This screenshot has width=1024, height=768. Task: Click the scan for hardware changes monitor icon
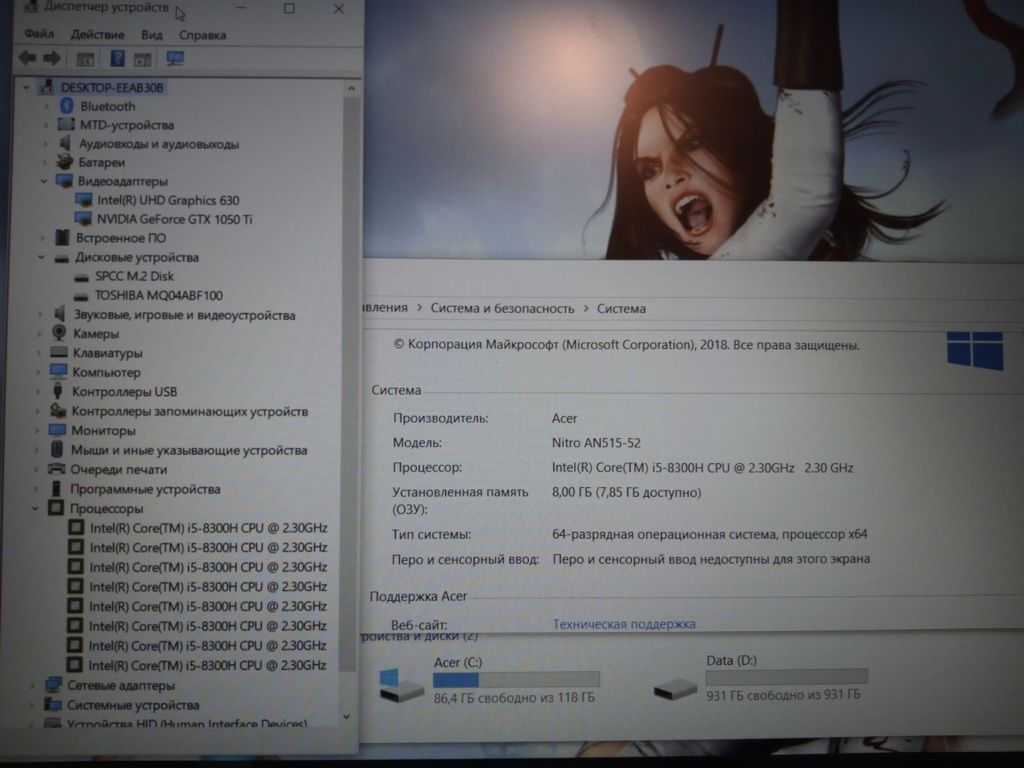(175, 59)
